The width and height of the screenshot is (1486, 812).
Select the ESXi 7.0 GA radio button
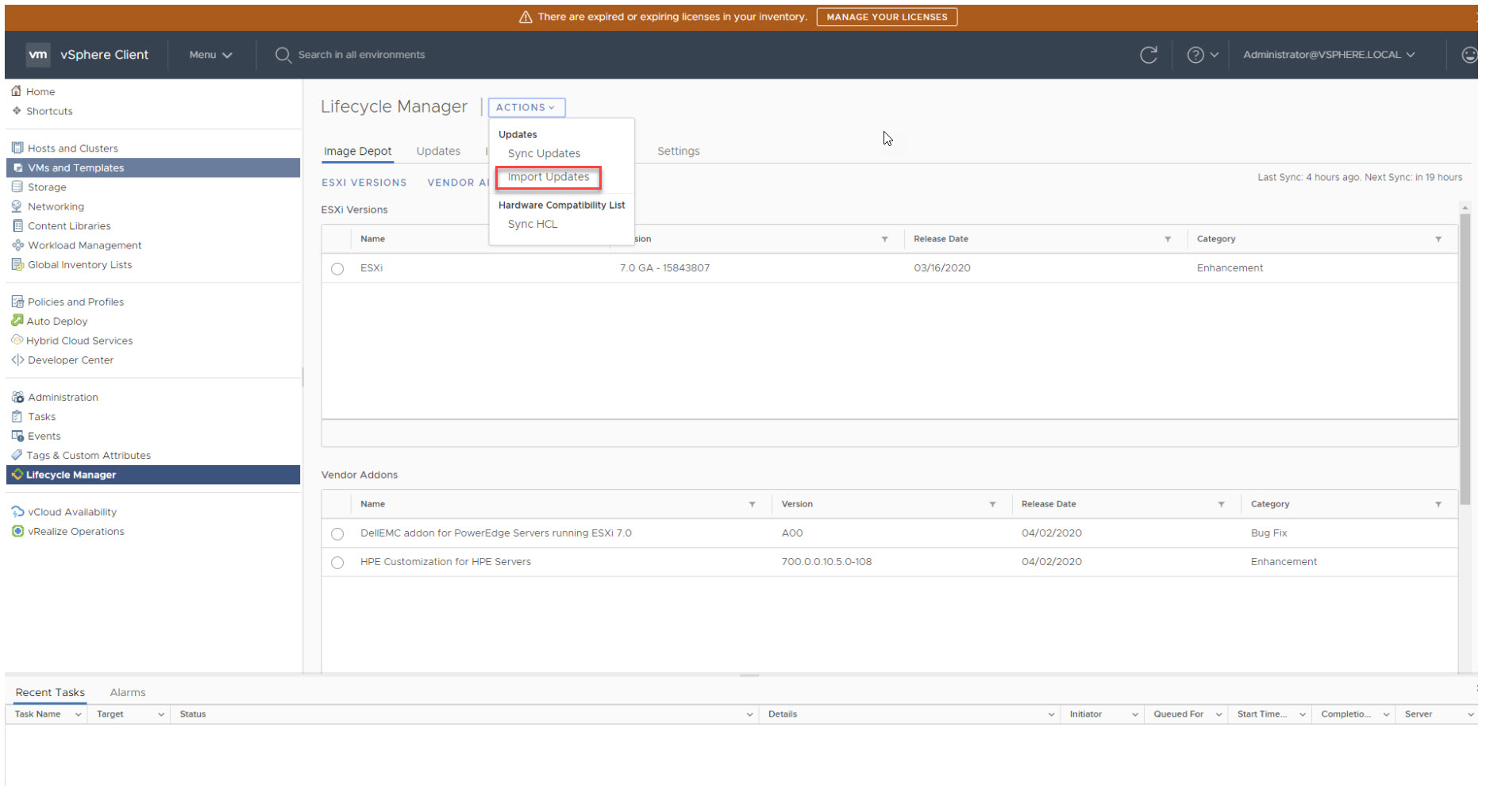point(337,269)
